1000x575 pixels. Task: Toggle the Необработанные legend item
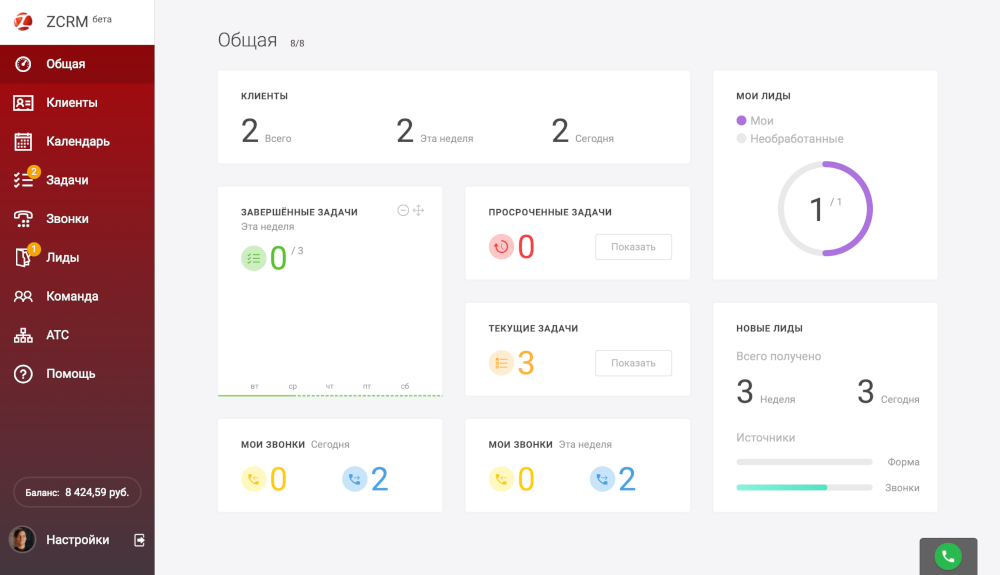(790, 138)
